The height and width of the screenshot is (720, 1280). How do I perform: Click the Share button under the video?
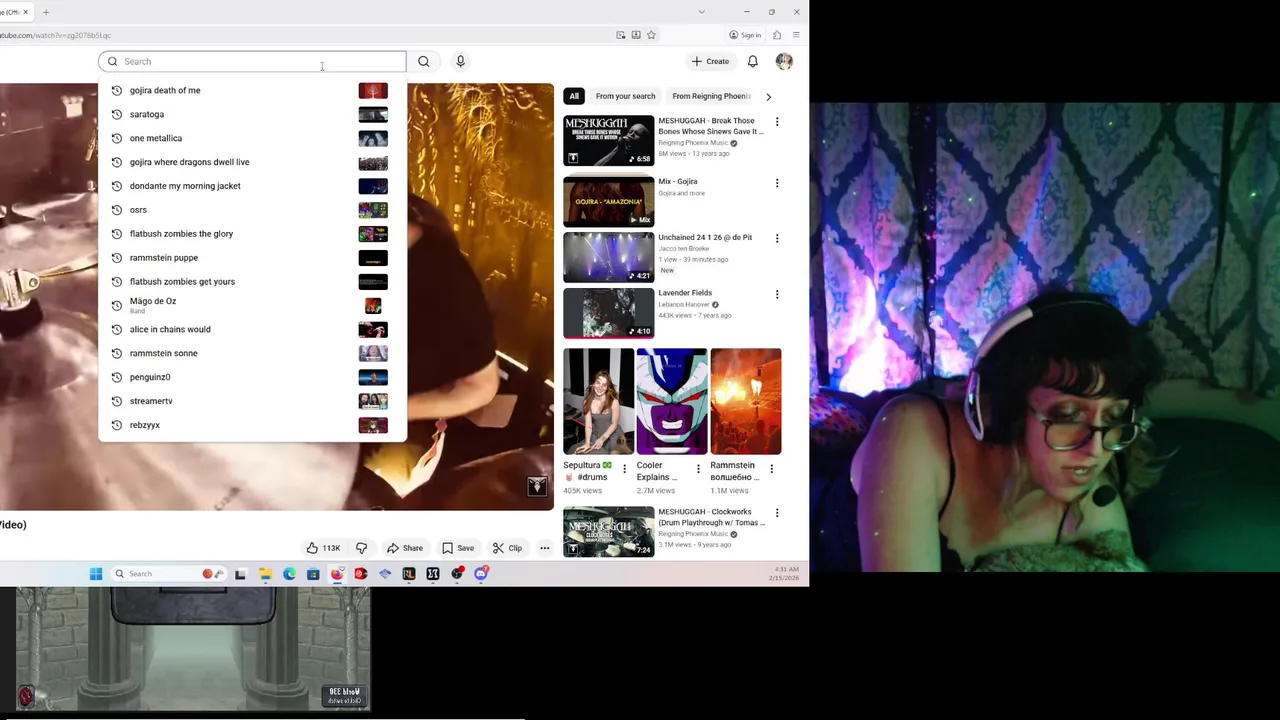click(x=405, y=548)
